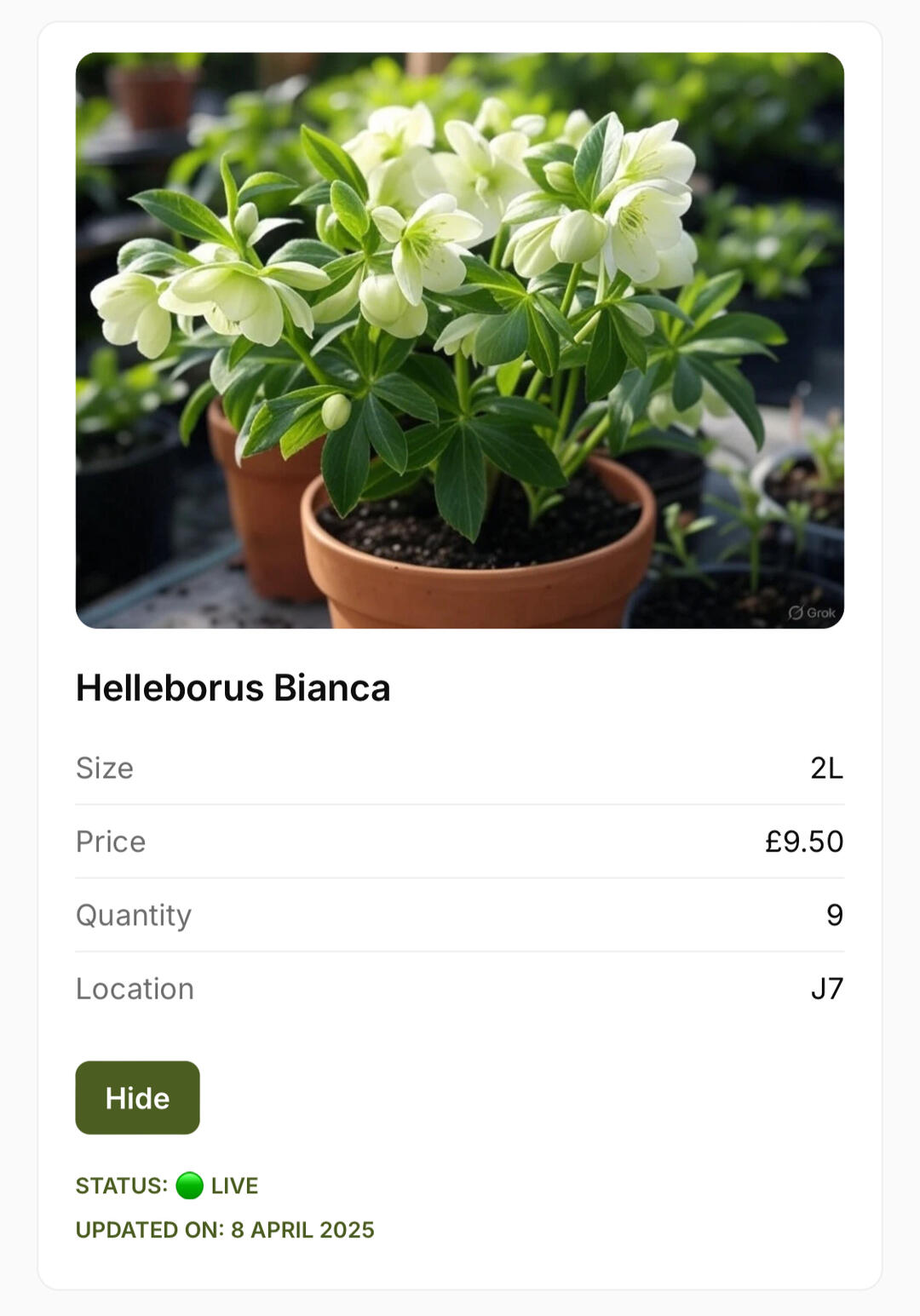Open the Helleborus plant photo
This screenshot has height=1316, width=920.
[x=460, y=341]
